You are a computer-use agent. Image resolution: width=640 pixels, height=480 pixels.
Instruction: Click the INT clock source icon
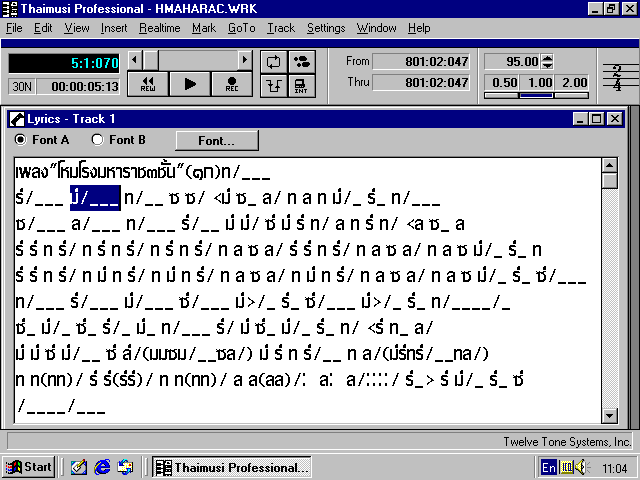tap(302, 86)
